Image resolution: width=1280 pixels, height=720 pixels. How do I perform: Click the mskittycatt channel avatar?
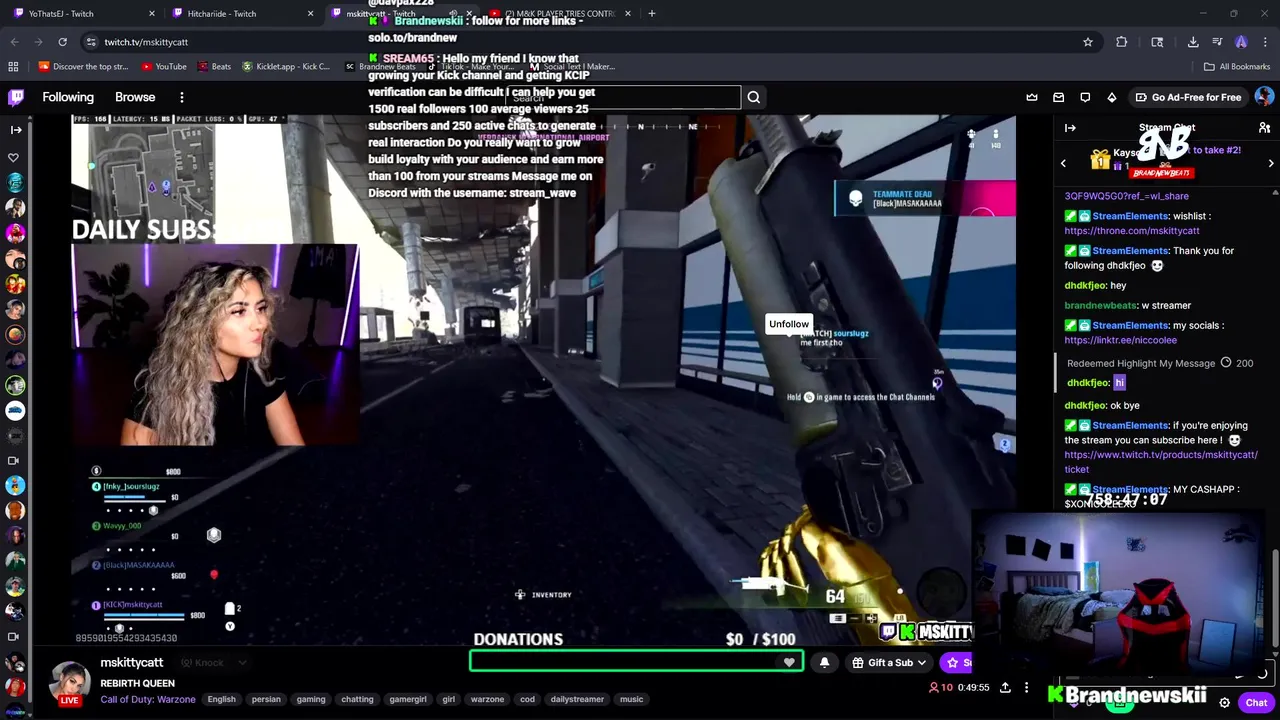click(x=69, y=683)
